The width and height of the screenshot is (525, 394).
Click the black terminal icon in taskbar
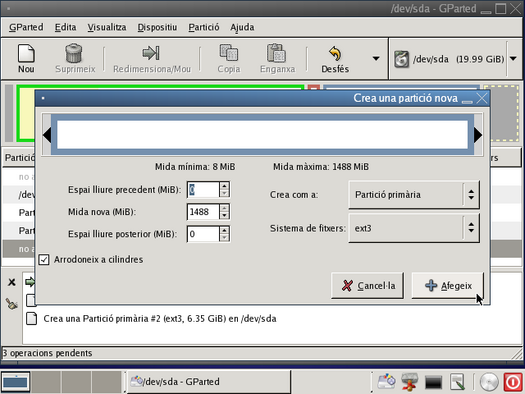click(x=433, y=382)
